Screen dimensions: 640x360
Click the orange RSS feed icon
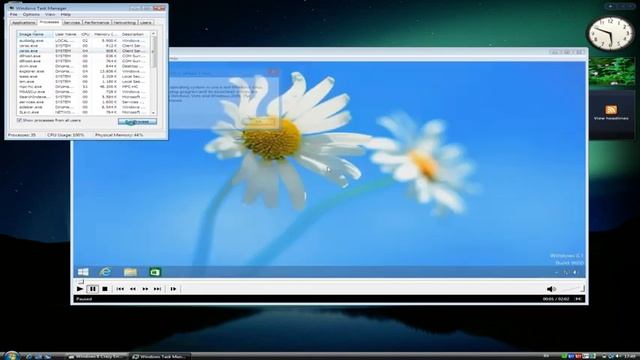coord(611,109)
